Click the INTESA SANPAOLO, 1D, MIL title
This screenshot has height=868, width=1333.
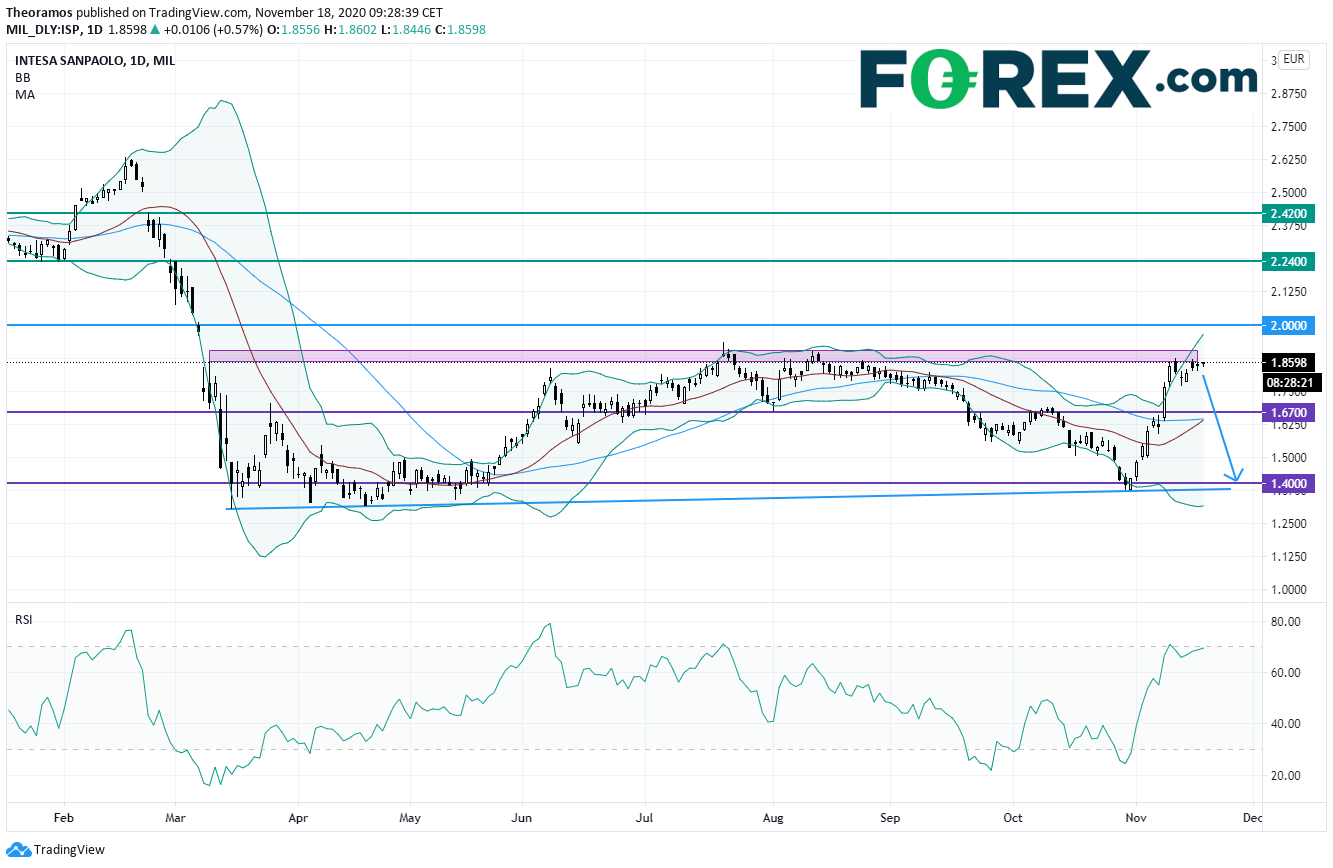95,60
